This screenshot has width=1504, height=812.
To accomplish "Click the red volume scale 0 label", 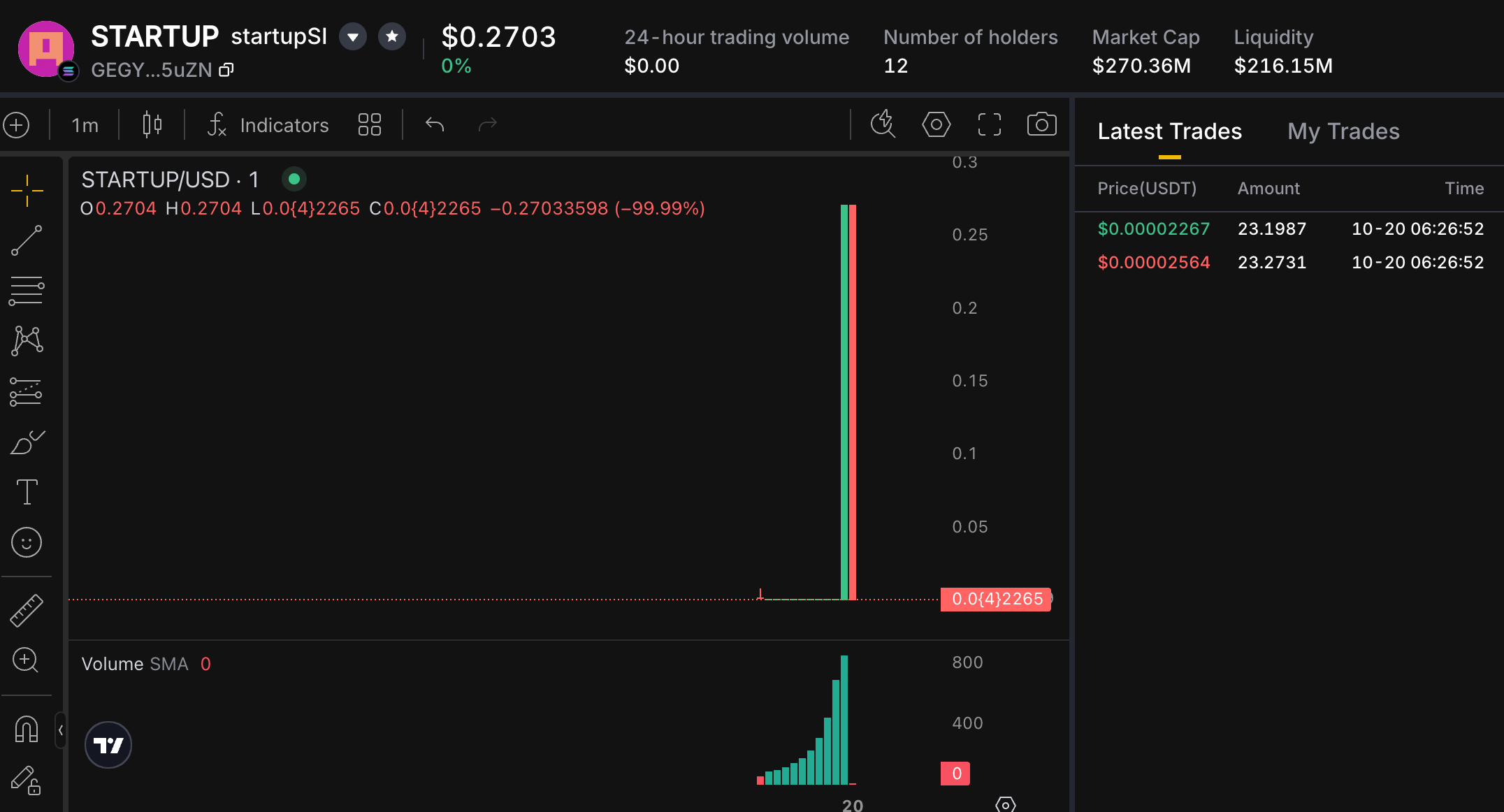I will [955, 774].
